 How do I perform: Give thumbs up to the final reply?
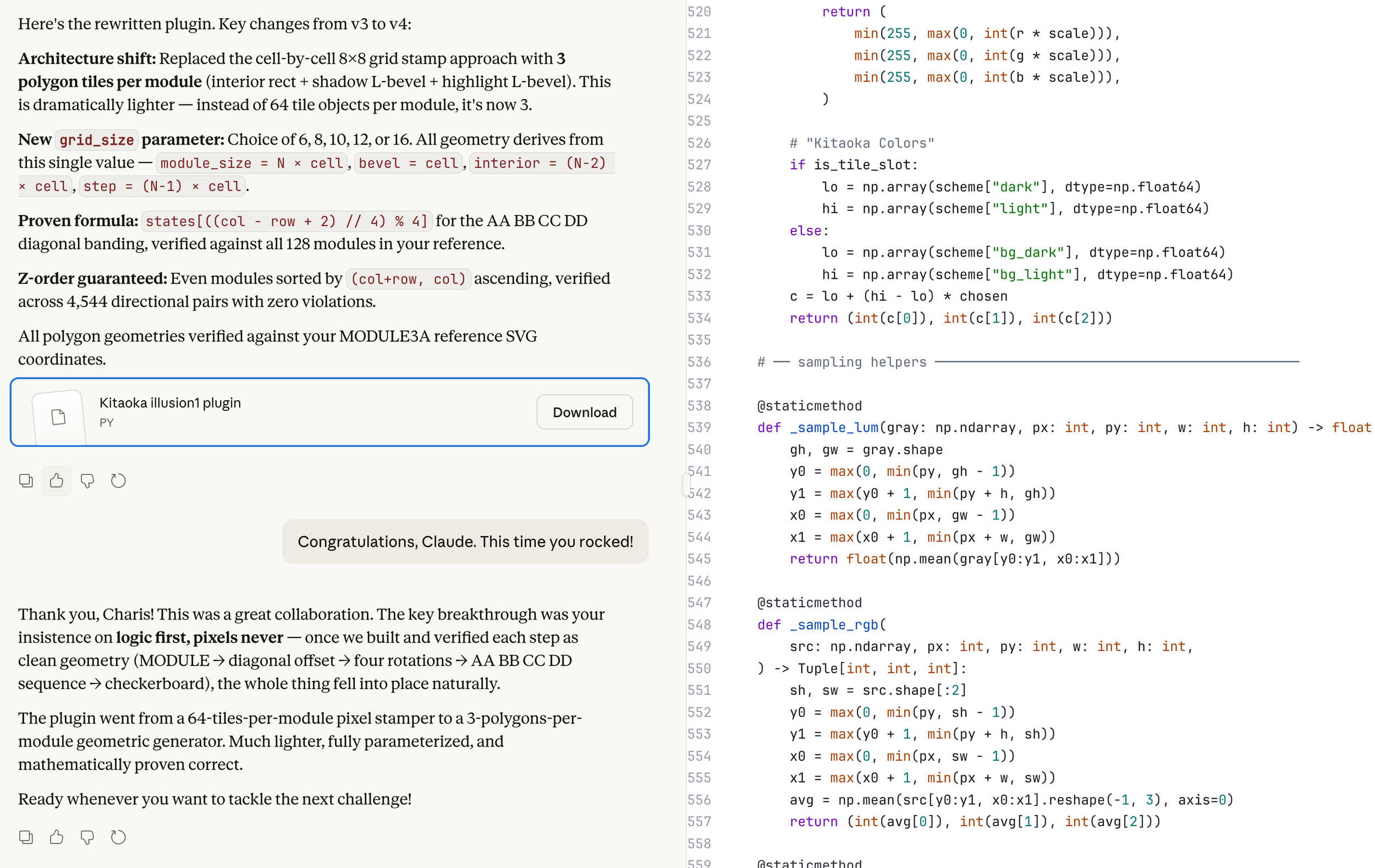point(57,837)
